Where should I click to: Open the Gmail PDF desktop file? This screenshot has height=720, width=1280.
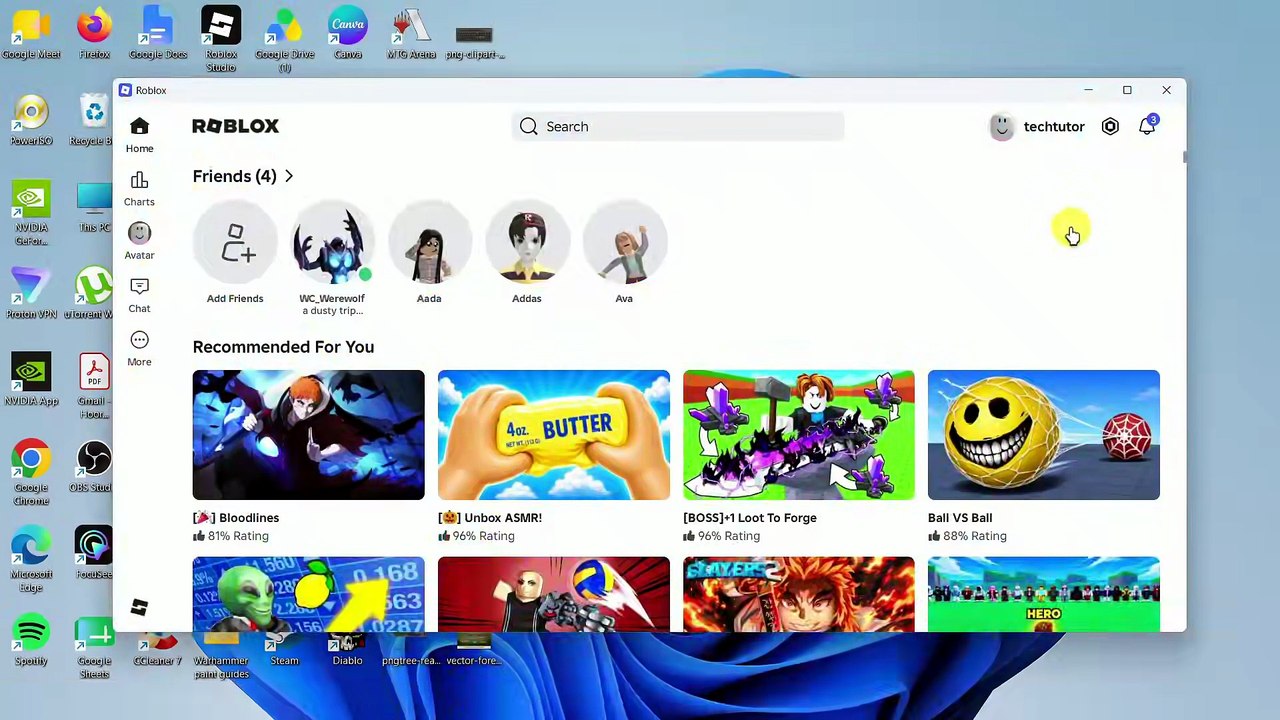[x=94, y=387]
